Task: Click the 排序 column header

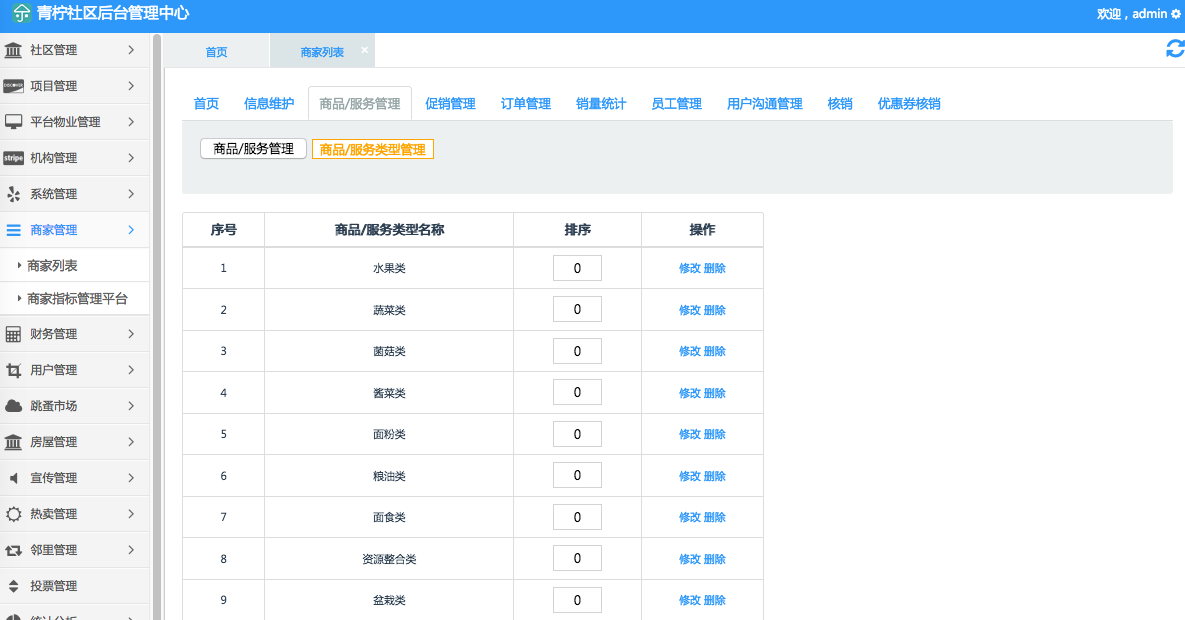Action: click(577, 230)
